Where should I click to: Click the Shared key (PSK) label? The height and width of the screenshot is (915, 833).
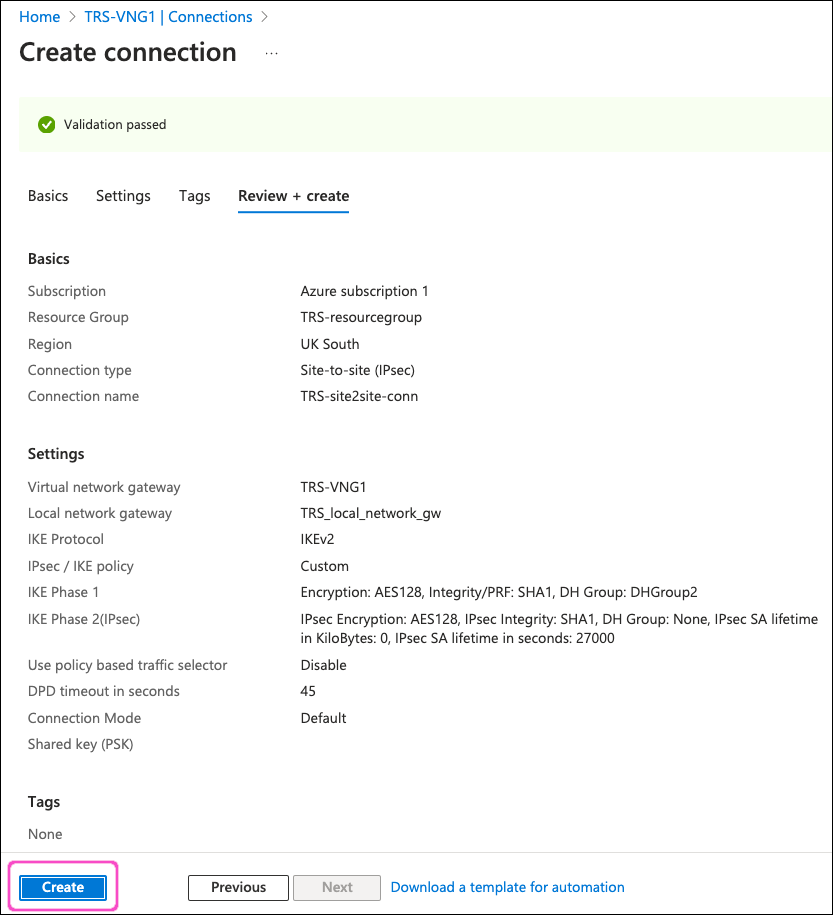click(80, 744)
